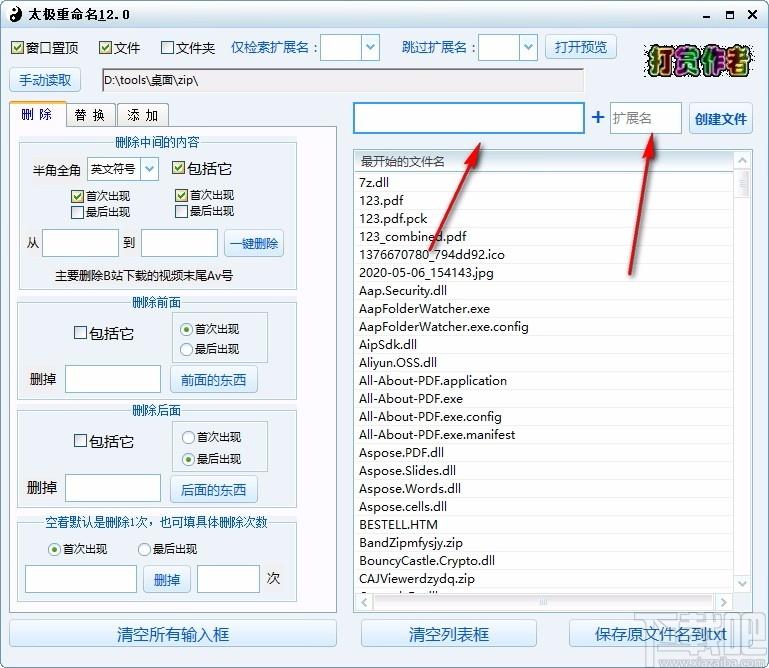
Task: Click 打开预览 button
Action: pyautogui.click(x=581, y=47)
